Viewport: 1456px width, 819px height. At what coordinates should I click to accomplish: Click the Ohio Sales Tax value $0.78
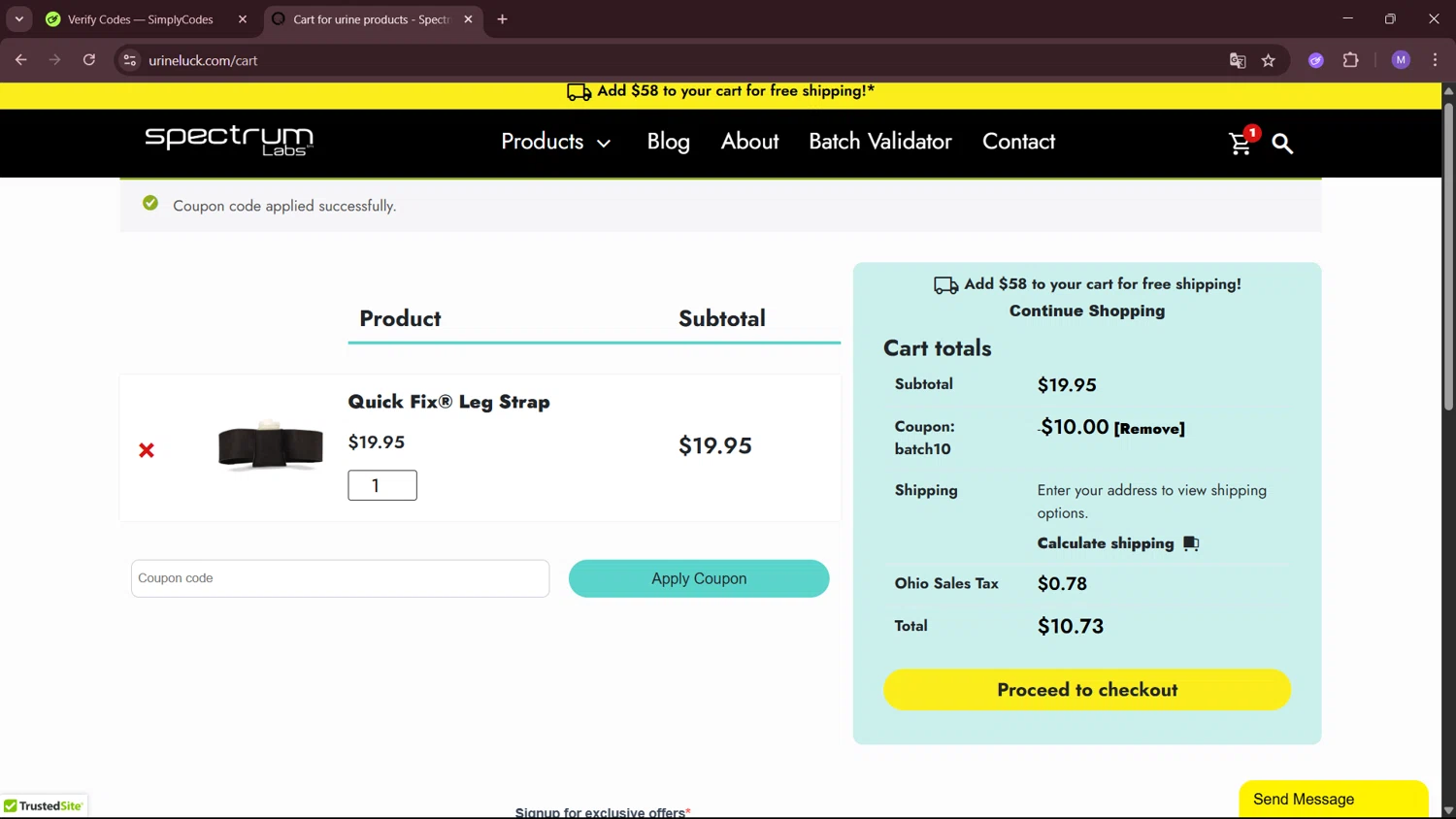[1062, 584]
